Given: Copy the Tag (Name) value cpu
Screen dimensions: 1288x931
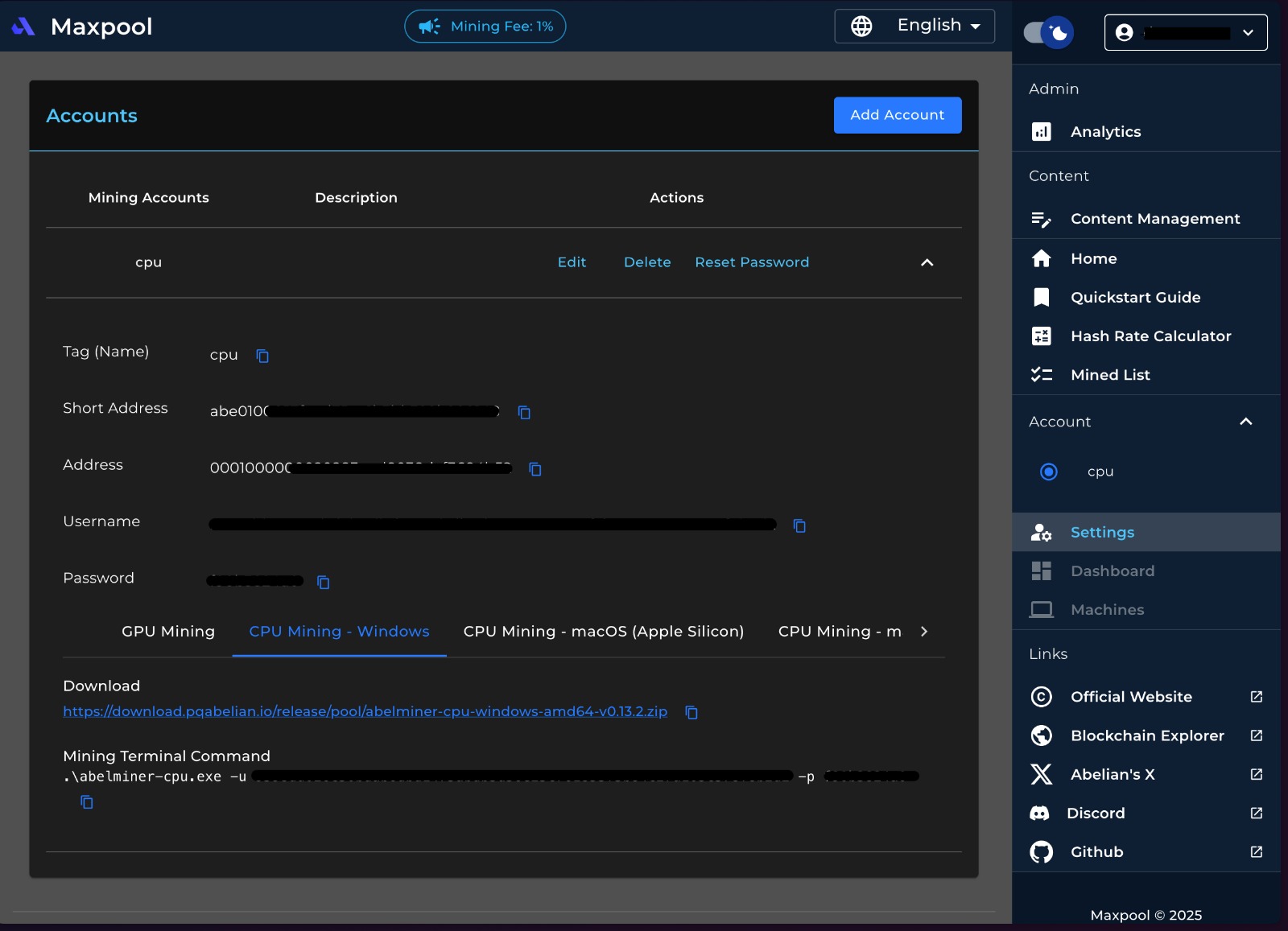Looking at the screenshot, I should click(x=262, y=356).
